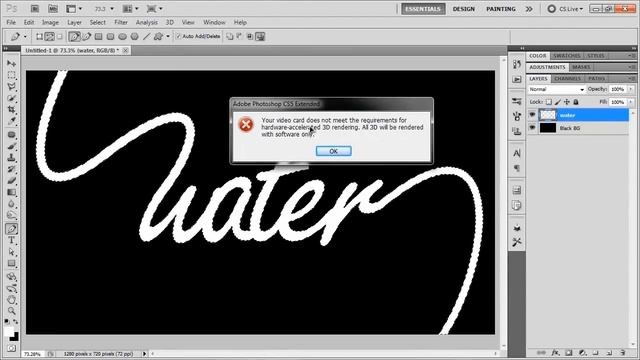Toggle the Auto Add/Delete checkbox
The image size is (640, 360).
tap(178, 36)
